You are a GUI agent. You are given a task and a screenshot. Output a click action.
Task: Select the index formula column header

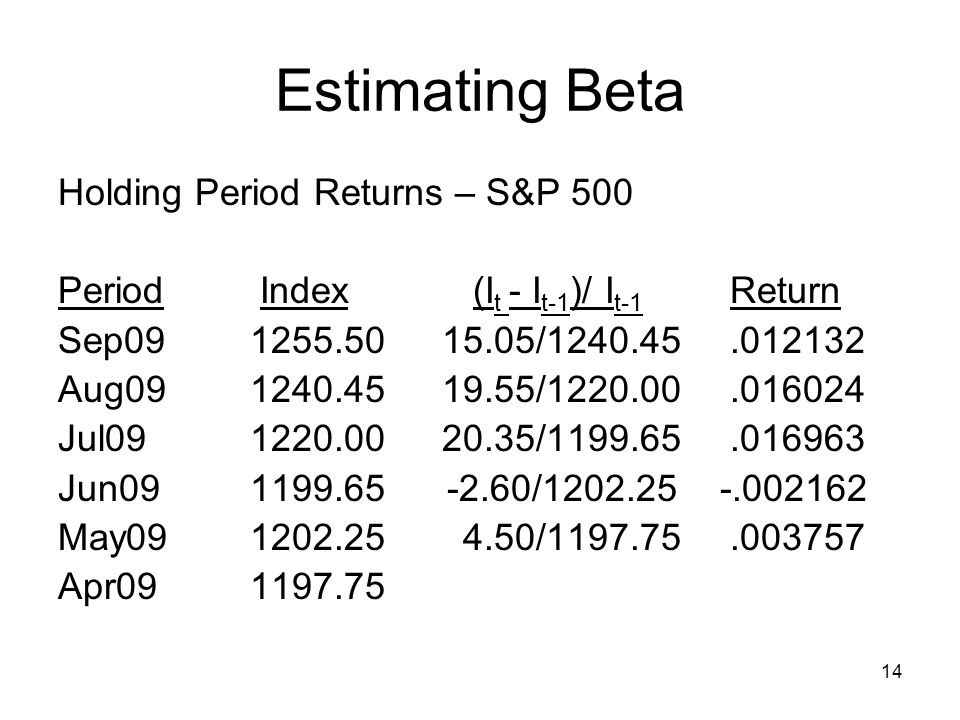[x=557, y=294]
